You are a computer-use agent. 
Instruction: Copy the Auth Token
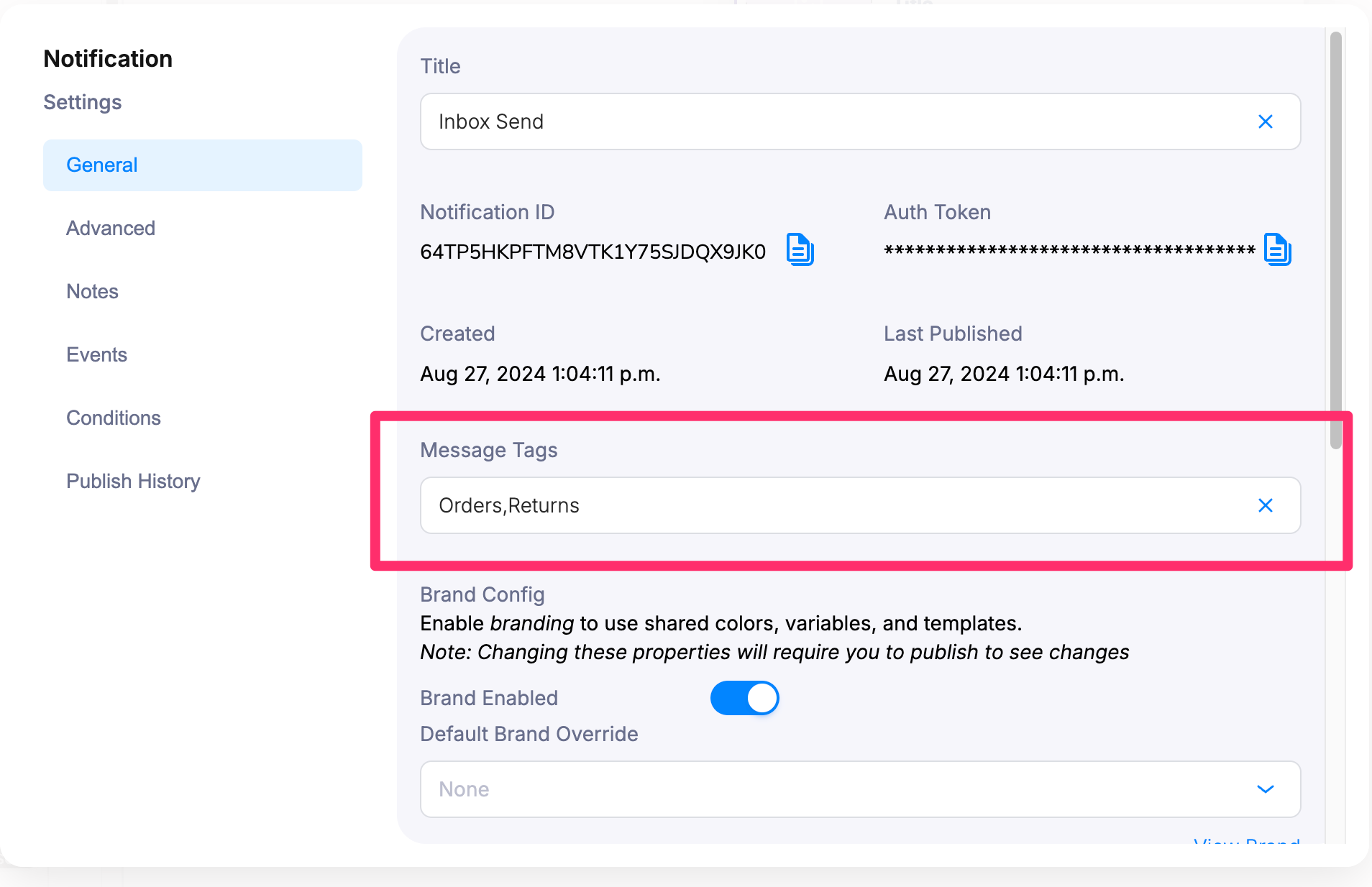(x=1276, y=250)
